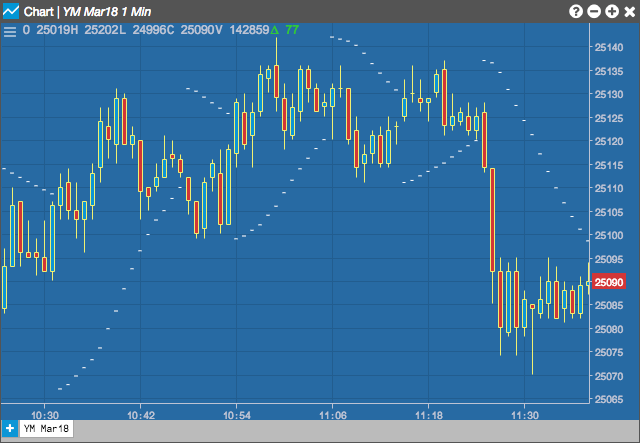
Task: Select the YM Mar18 tab
Action: click(46, 428)
